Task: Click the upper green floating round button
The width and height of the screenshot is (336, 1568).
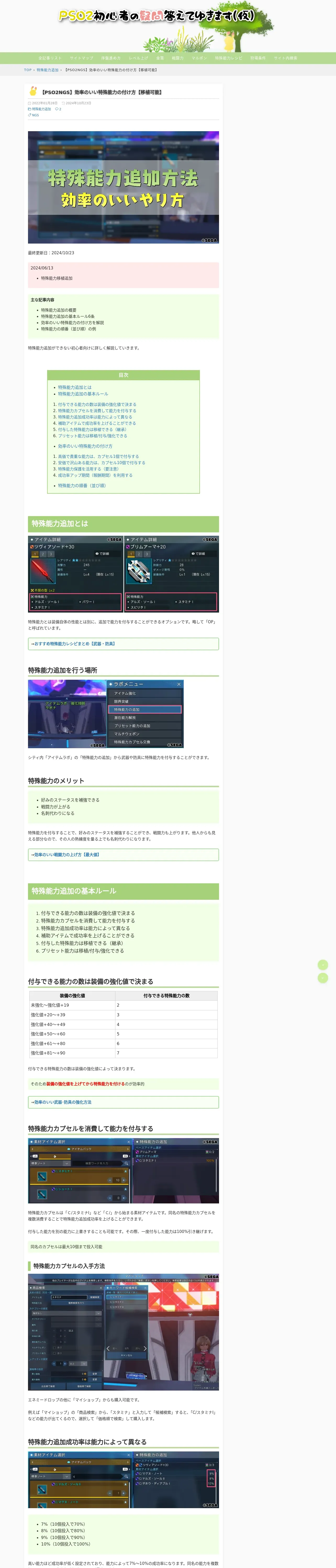Action: [x=323, y=965]
